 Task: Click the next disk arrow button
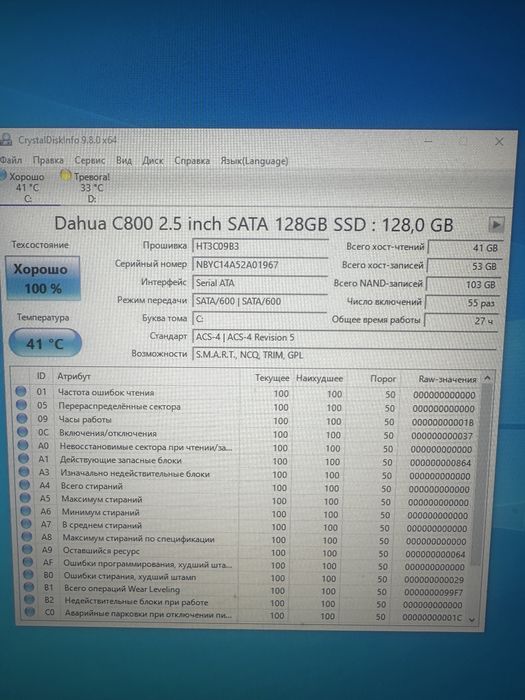496,224
